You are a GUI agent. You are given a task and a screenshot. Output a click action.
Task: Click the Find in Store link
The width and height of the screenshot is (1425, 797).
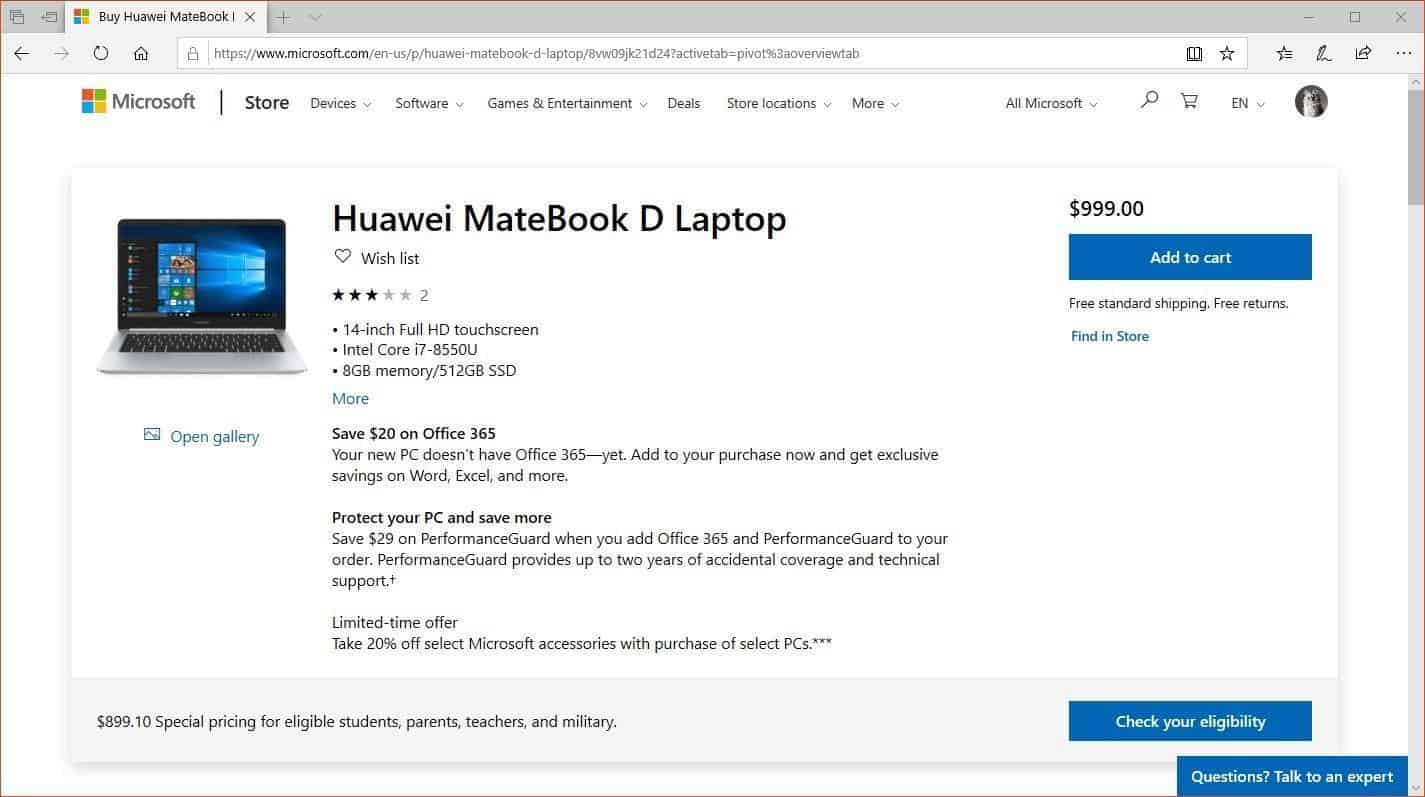pyautogui.click(x=1109, y=336)
